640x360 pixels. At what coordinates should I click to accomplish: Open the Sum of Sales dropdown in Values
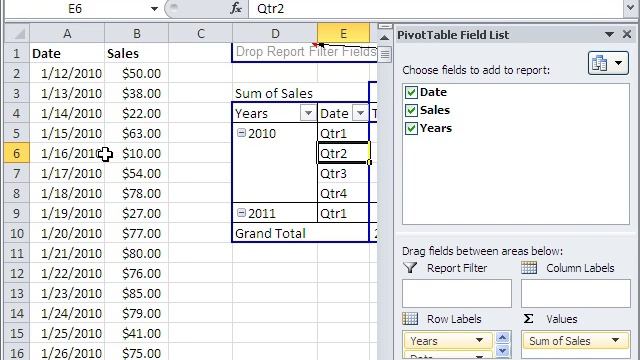coord(615,340)
